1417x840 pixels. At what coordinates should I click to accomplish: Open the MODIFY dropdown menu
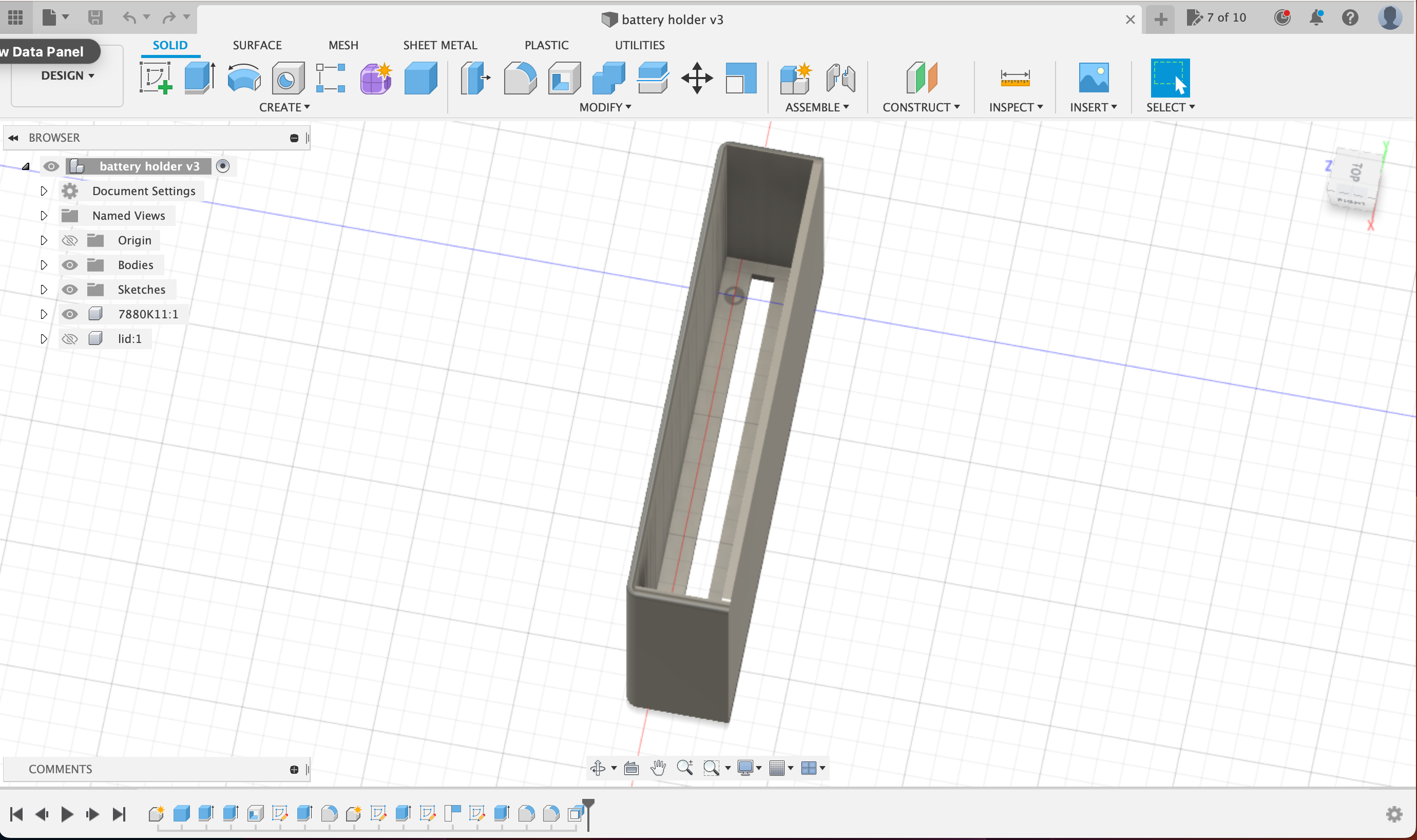605,107
